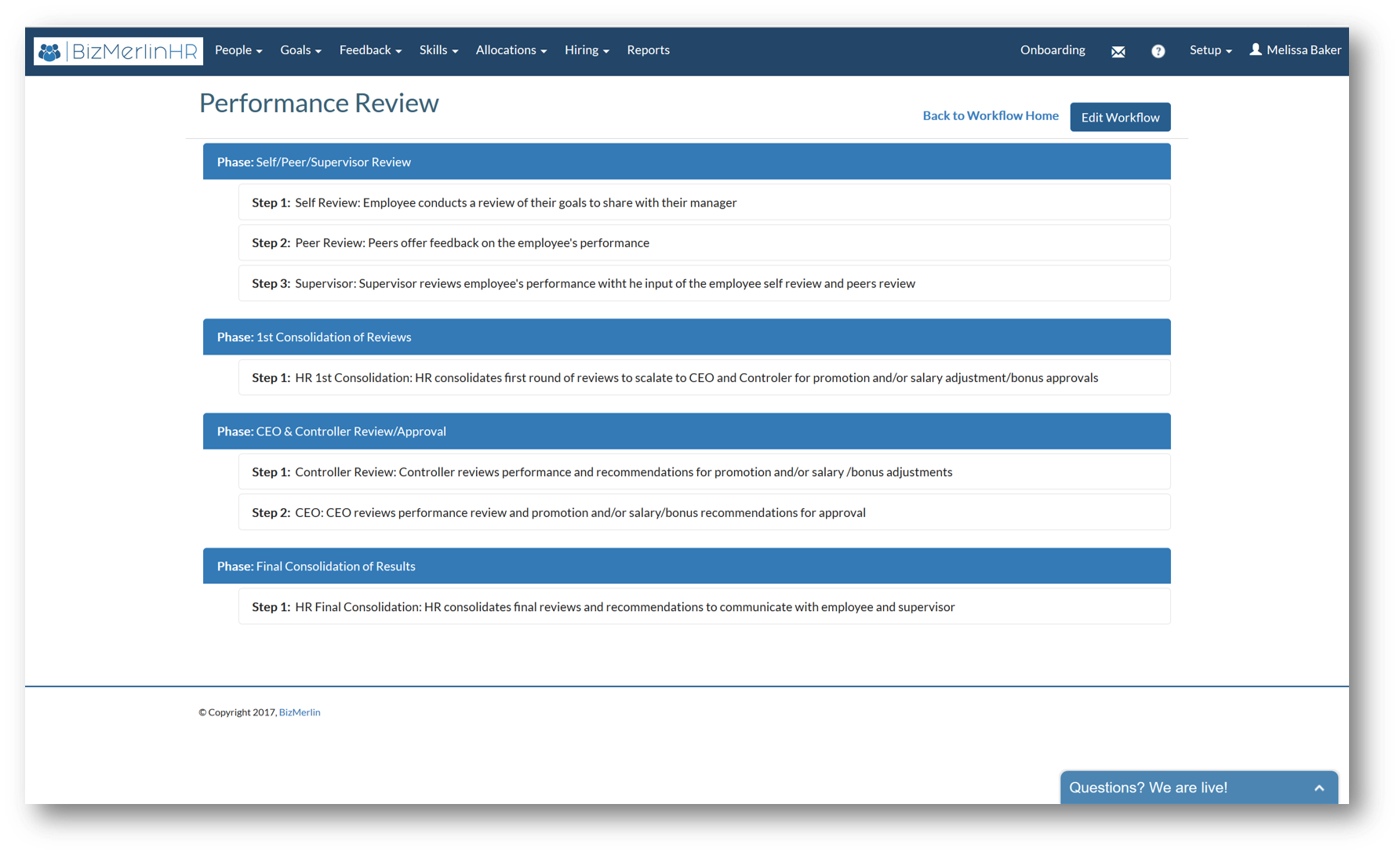Screen dimensions: 1400x855
Task: Open the Goals dropdown menu
Action: tap(300, 50)
